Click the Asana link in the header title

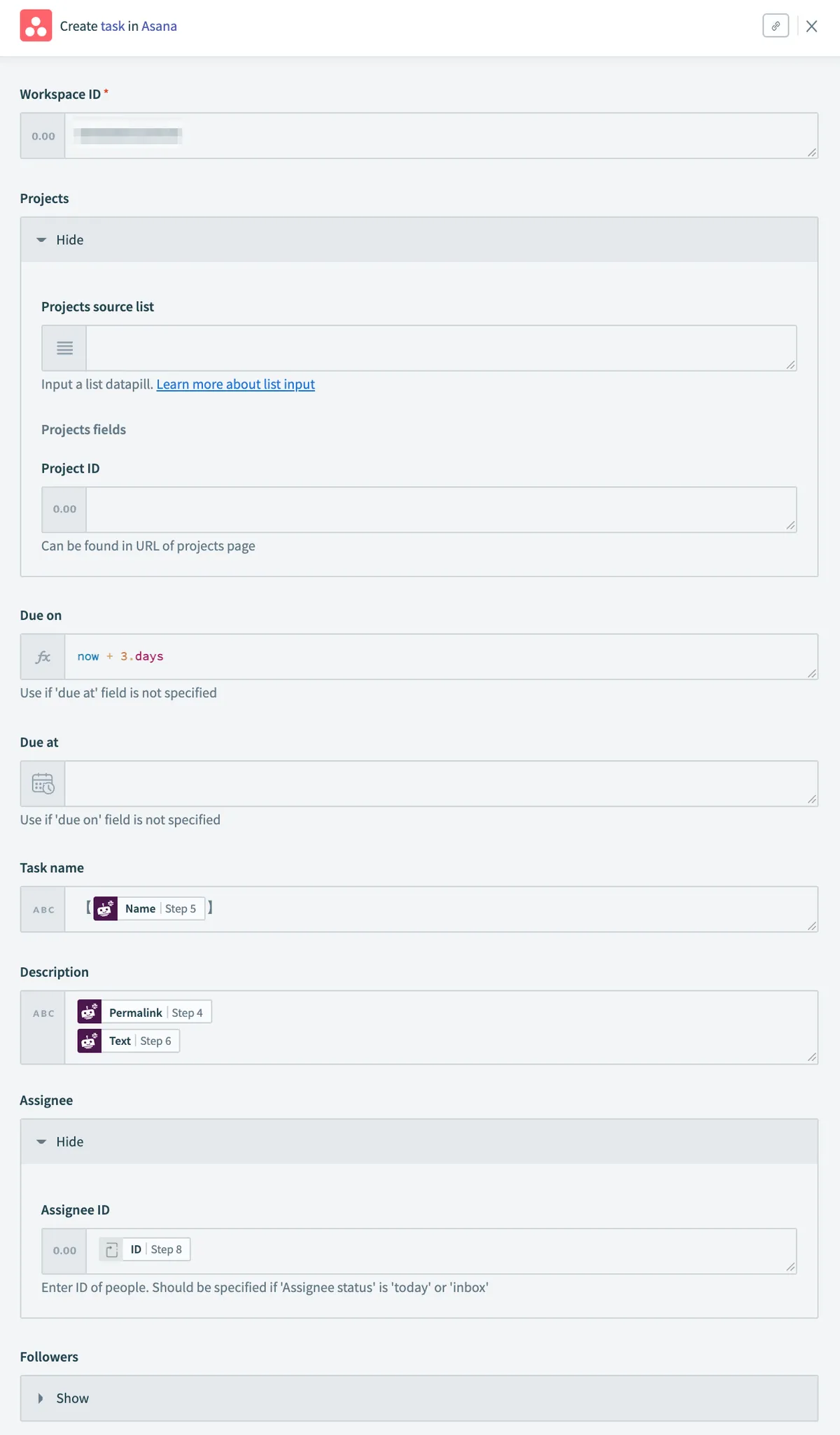point(159,26)
